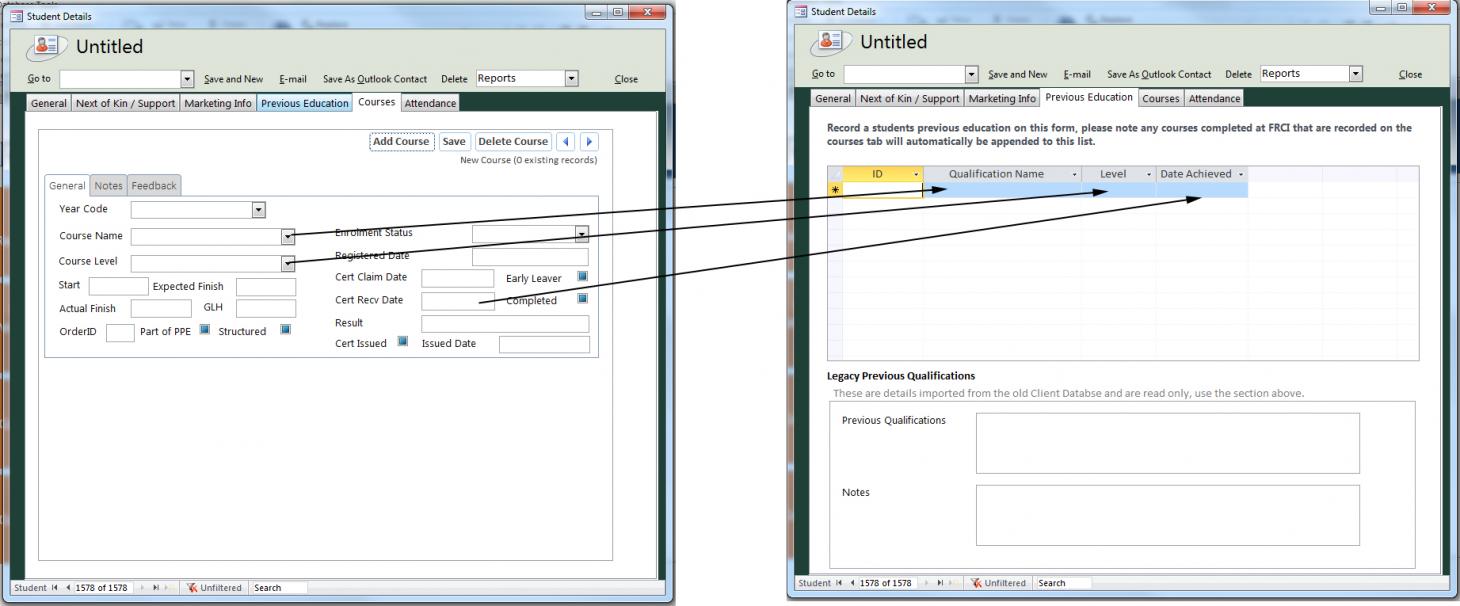
Task: Click the Cert Claim Date field
Action: [x=458, y=278]
